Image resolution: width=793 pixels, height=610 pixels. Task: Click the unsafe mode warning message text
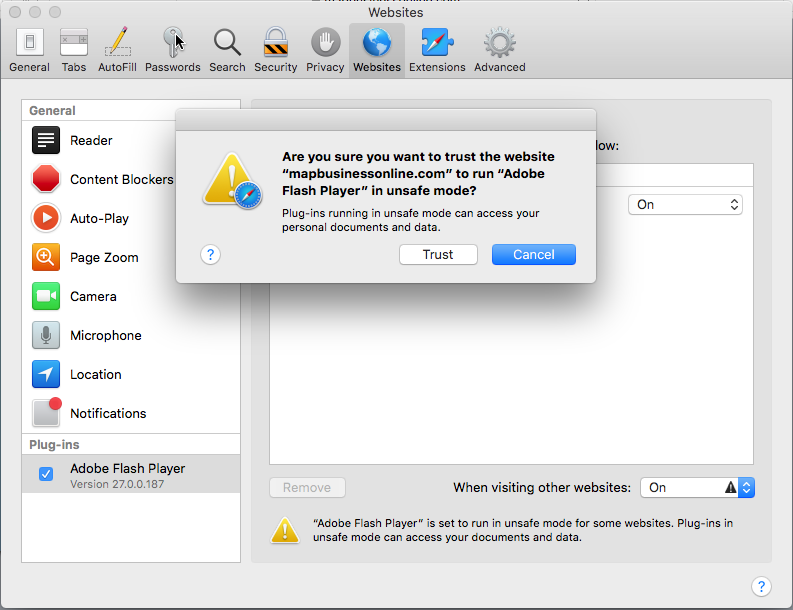click(522, 530)
